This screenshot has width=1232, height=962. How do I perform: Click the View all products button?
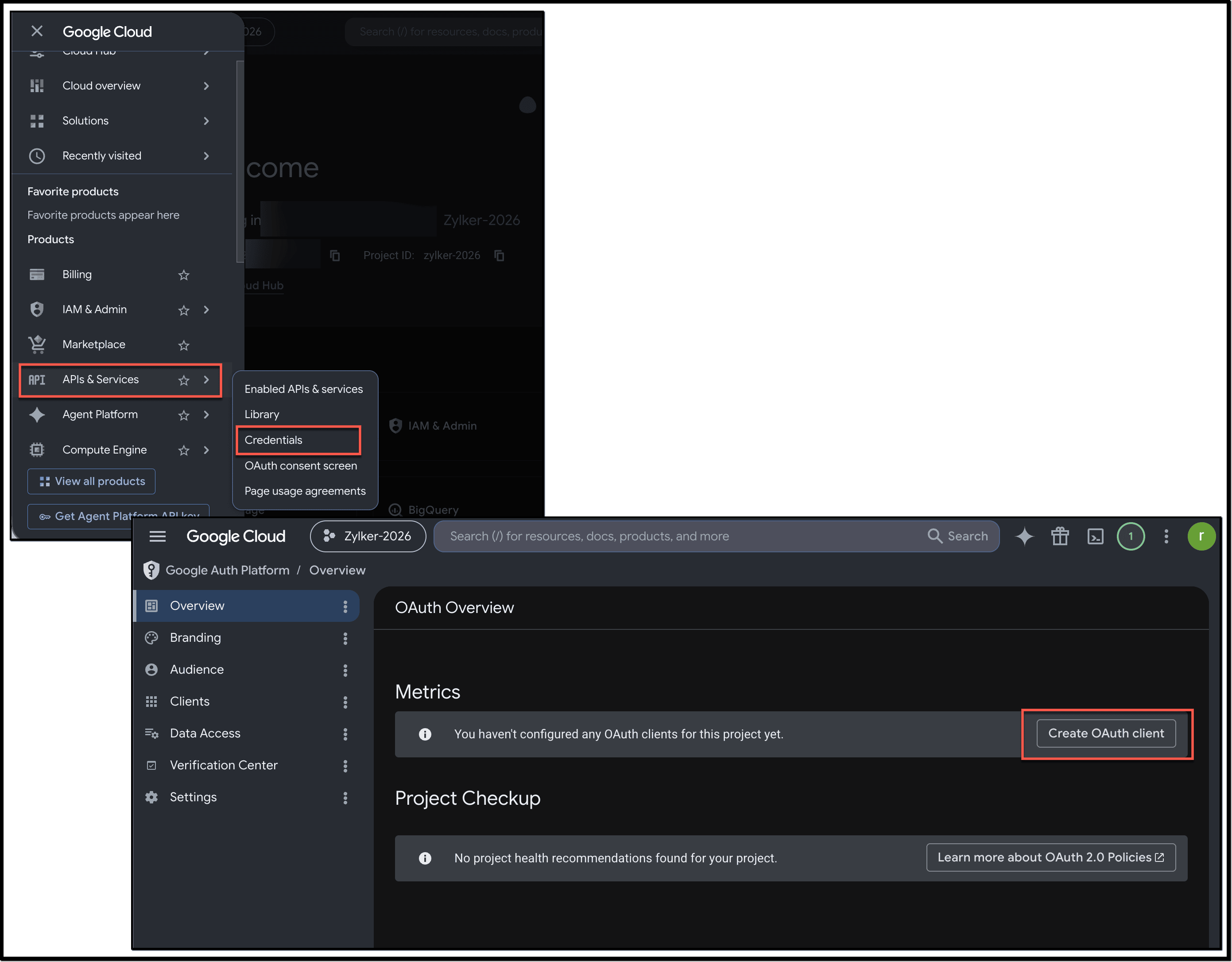[x=91, y=481]
